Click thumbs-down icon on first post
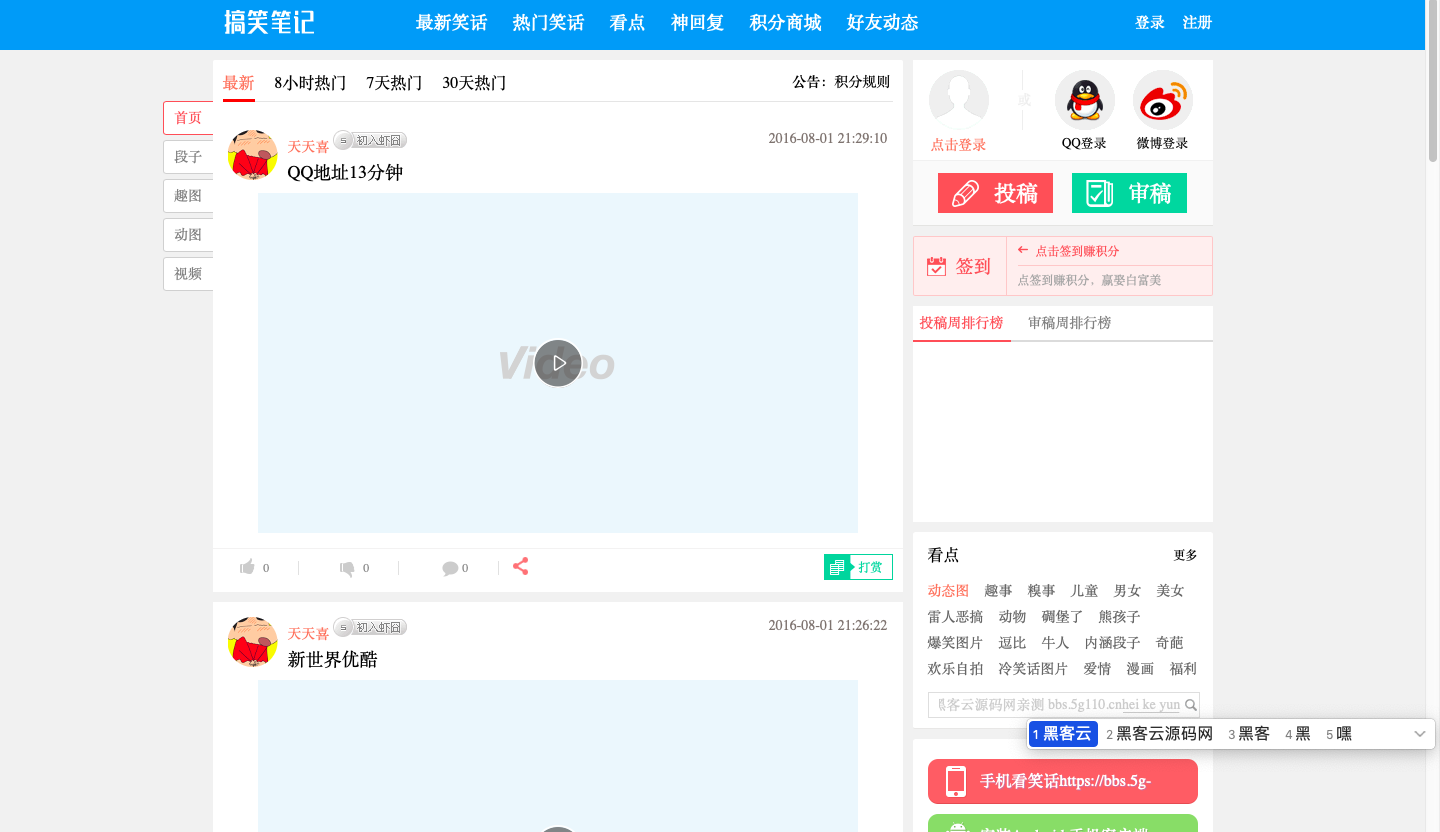 pos(347,568)
